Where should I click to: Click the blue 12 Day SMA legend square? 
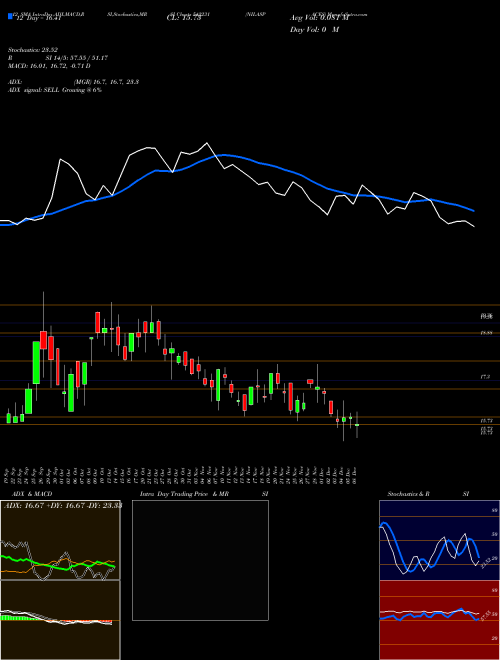coord(10,16)
